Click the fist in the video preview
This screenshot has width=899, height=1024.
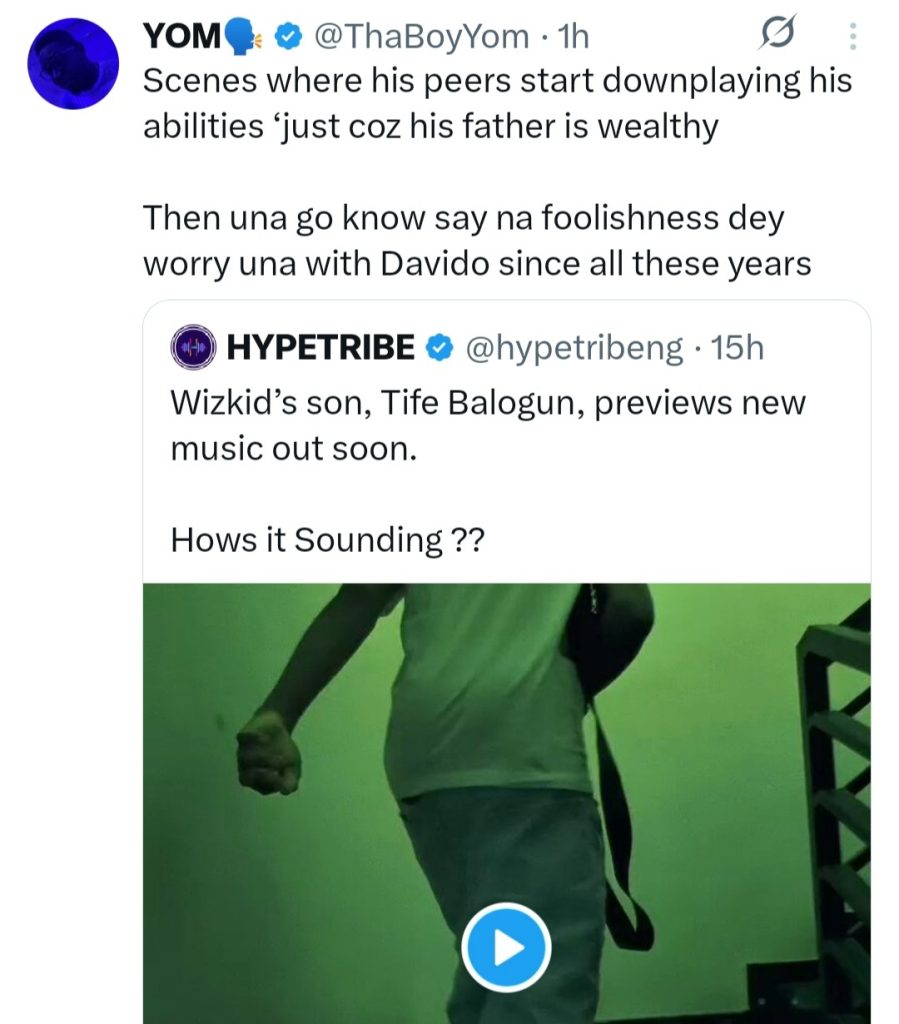tap(268, 752)
